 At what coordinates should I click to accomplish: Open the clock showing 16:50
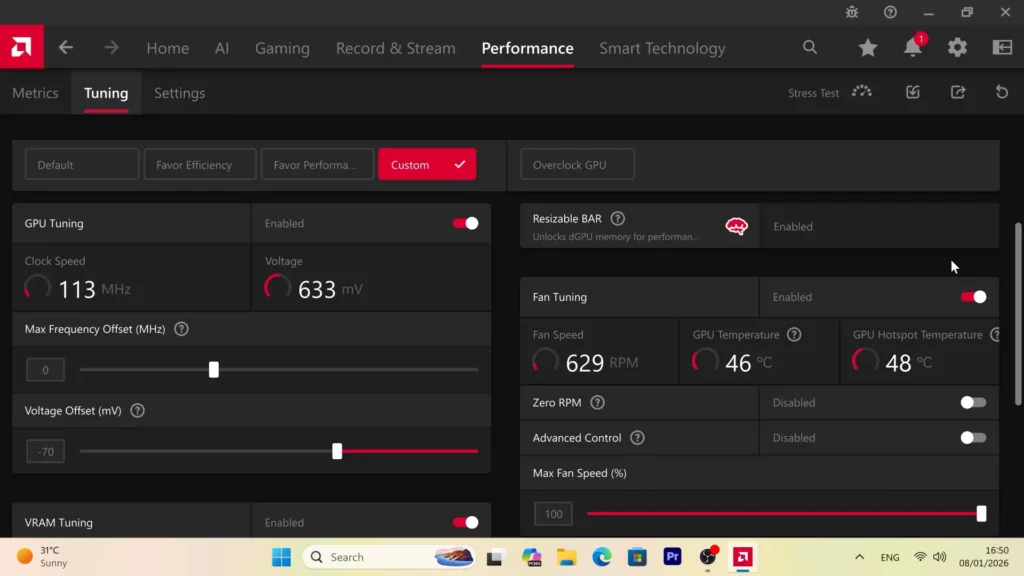click(x=984, y=556)
